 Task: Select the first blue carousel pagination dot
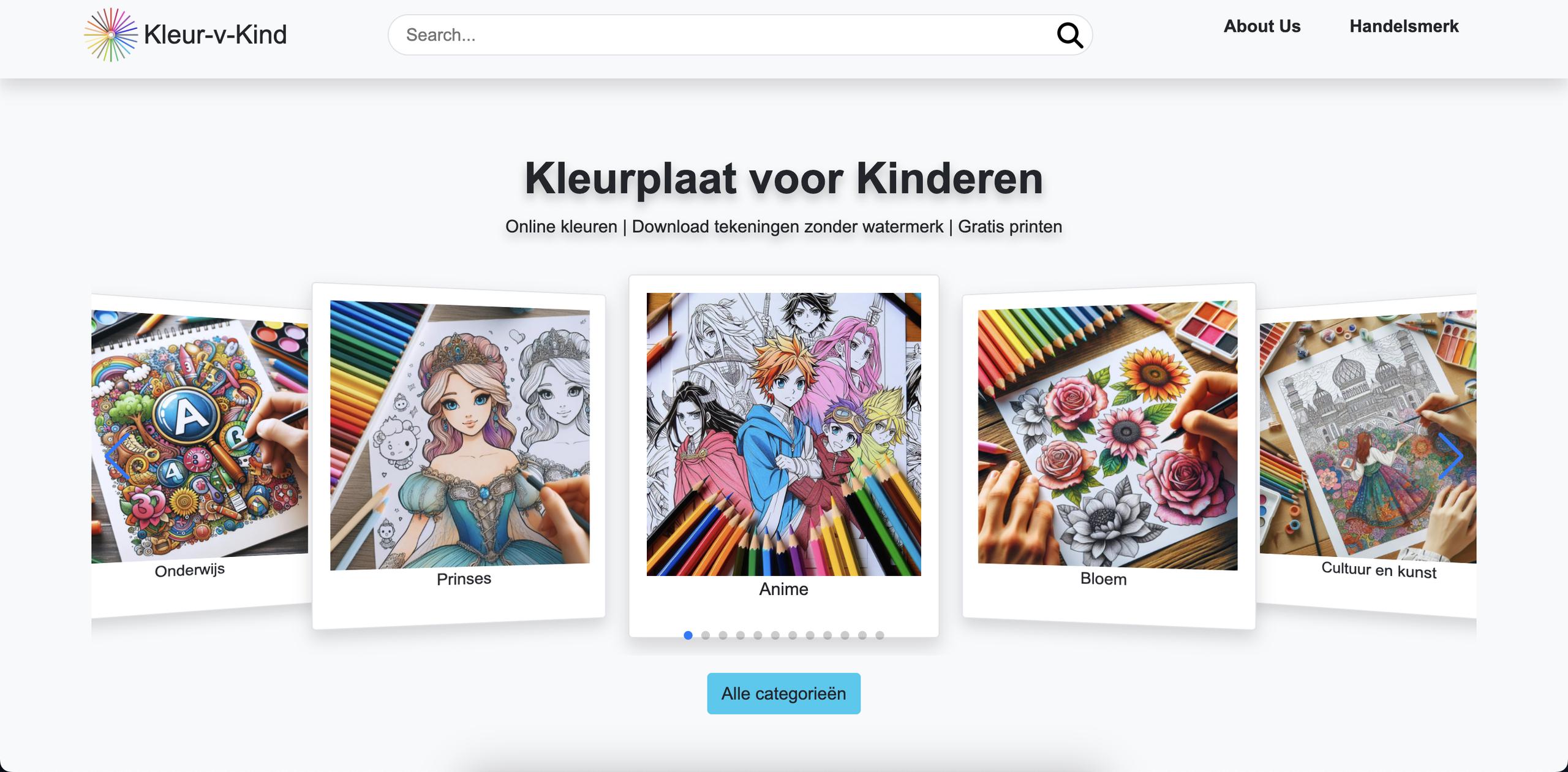(x=688, y=635)
